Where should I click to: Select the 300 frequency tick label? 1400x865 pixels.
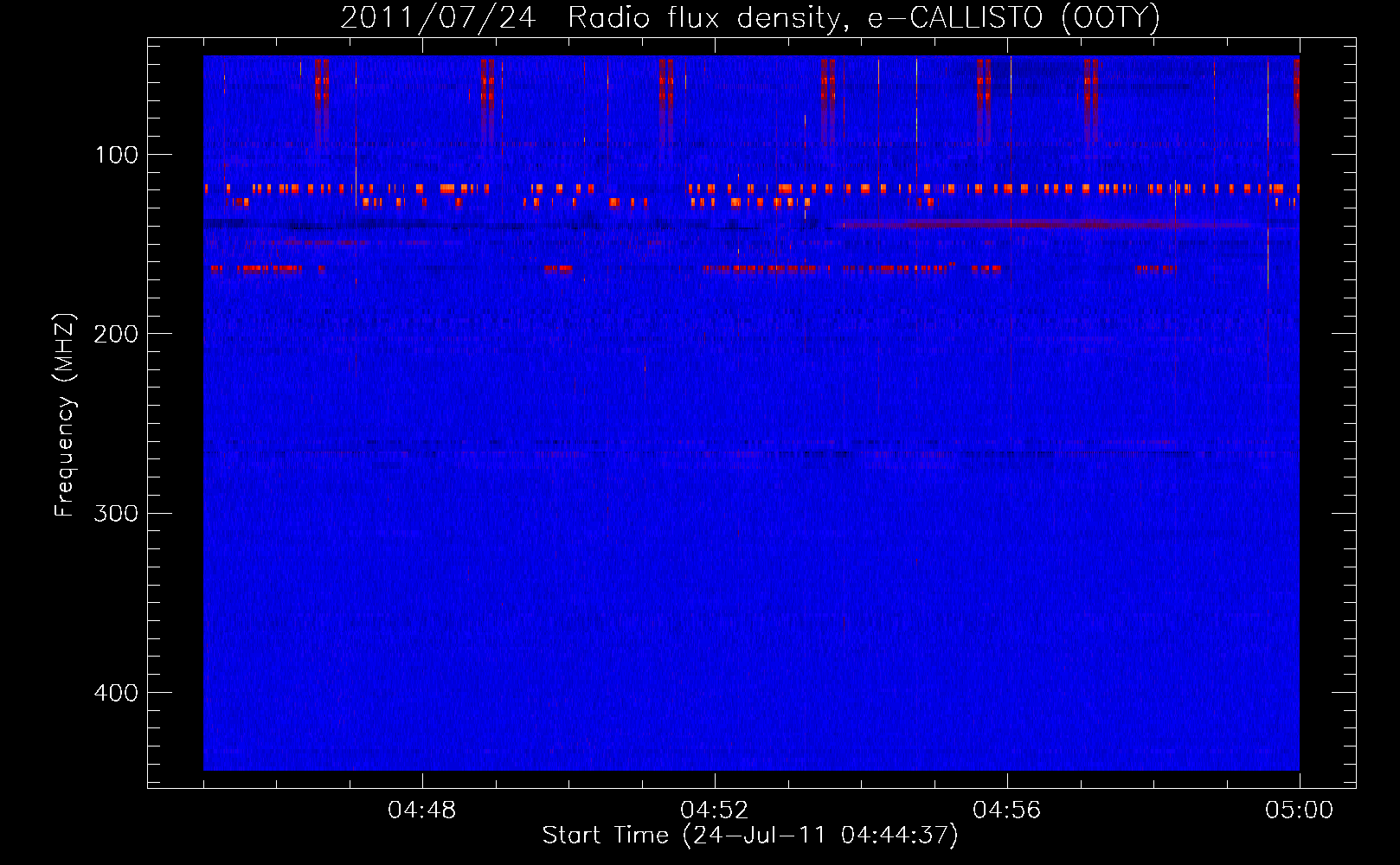pyautogui.click(x=116, y=514)
